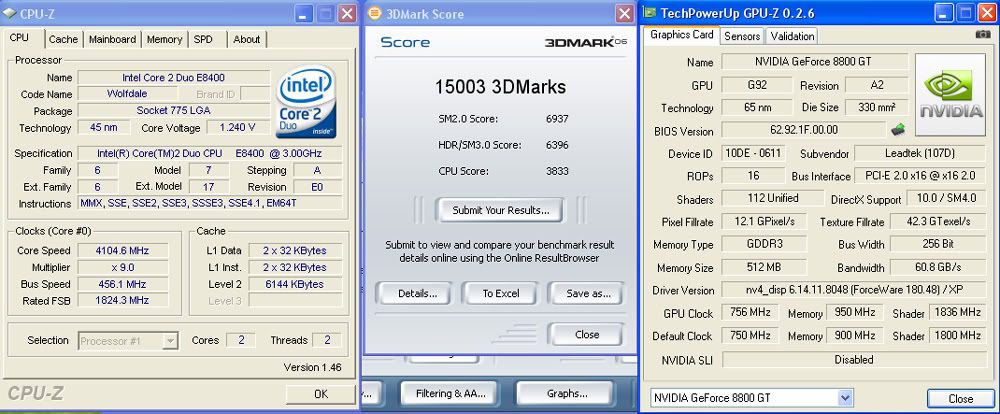Click the Instructions field listing MMX, SSE
Screen dimensions: 1000x414
(210, 203)
